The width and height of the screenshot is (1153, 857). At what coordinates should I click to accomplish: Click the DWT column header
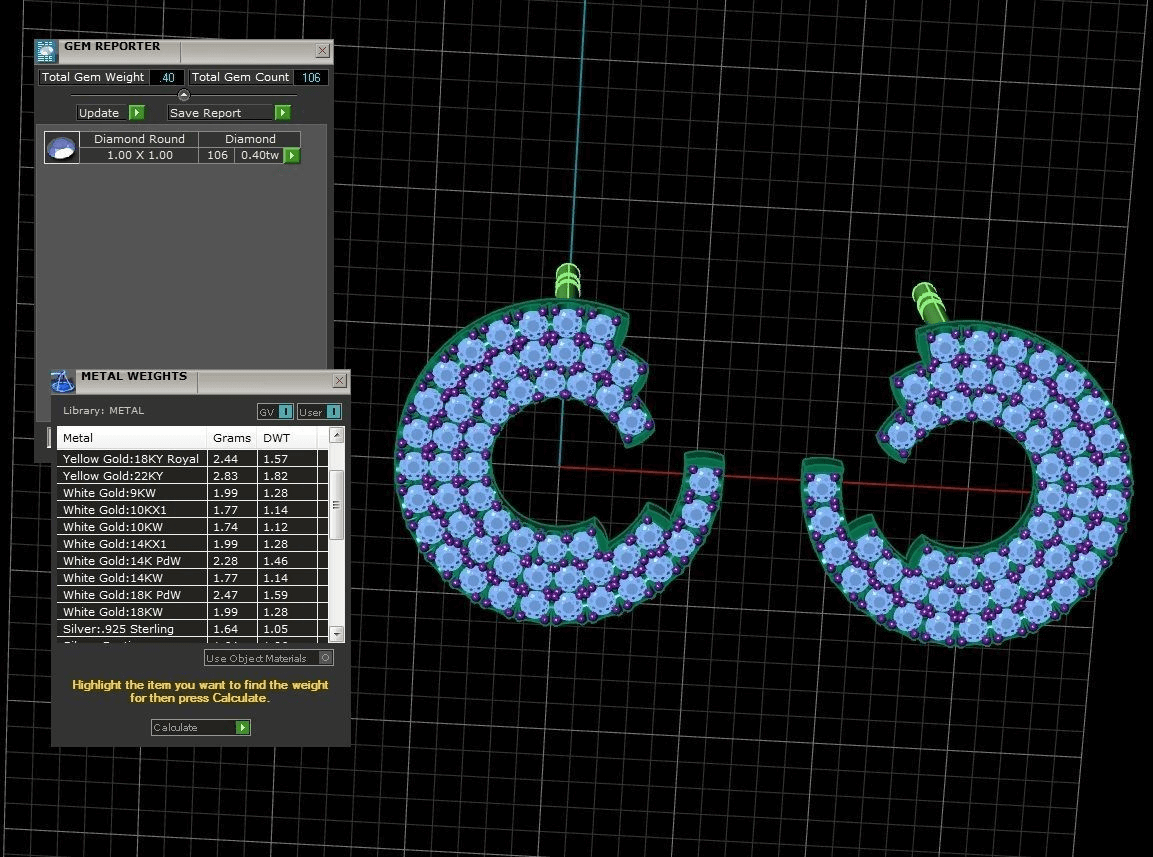click(x=288, y=438)
